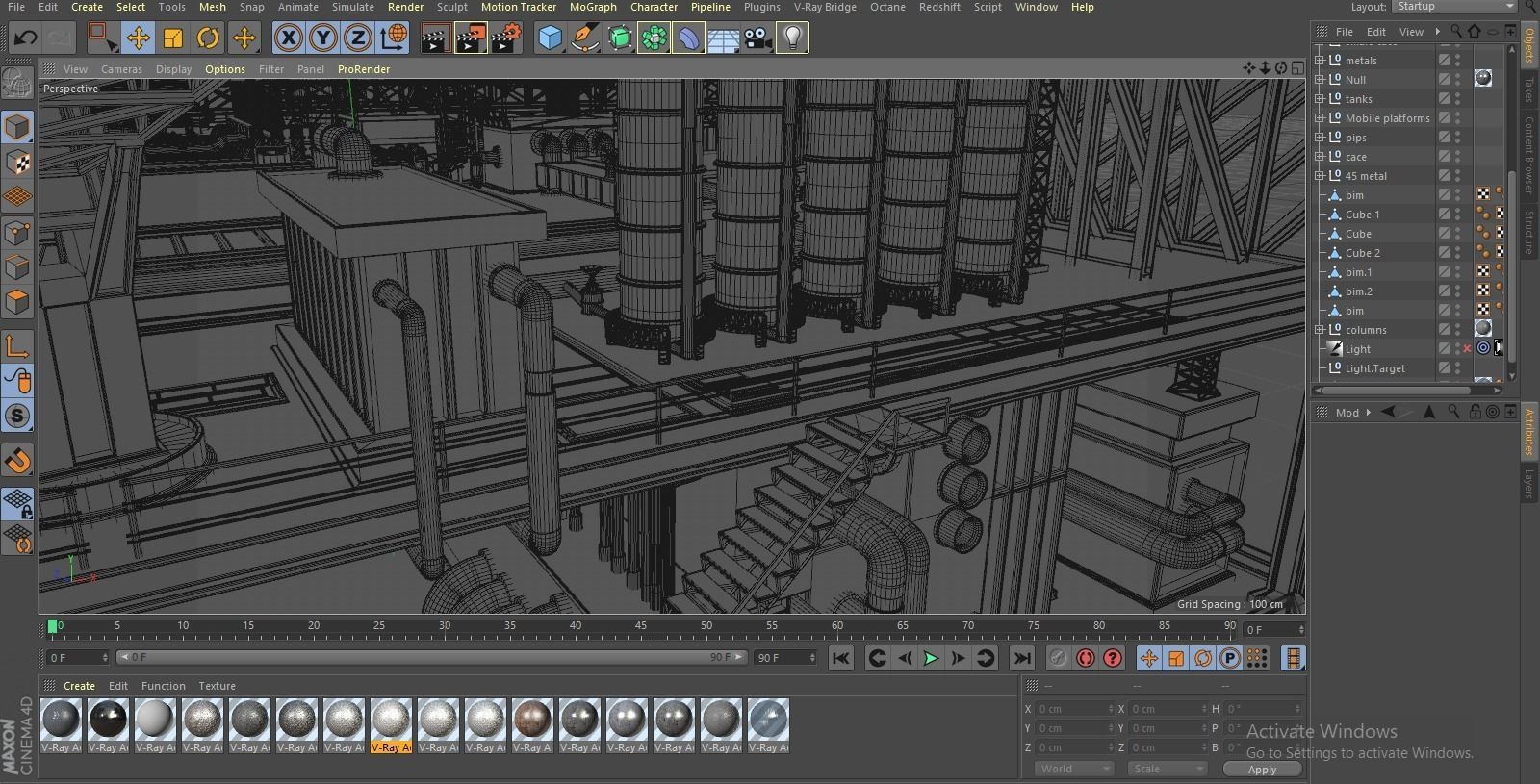Expand the tanks object group
1540x784 pixels.
coord(1320,98)
